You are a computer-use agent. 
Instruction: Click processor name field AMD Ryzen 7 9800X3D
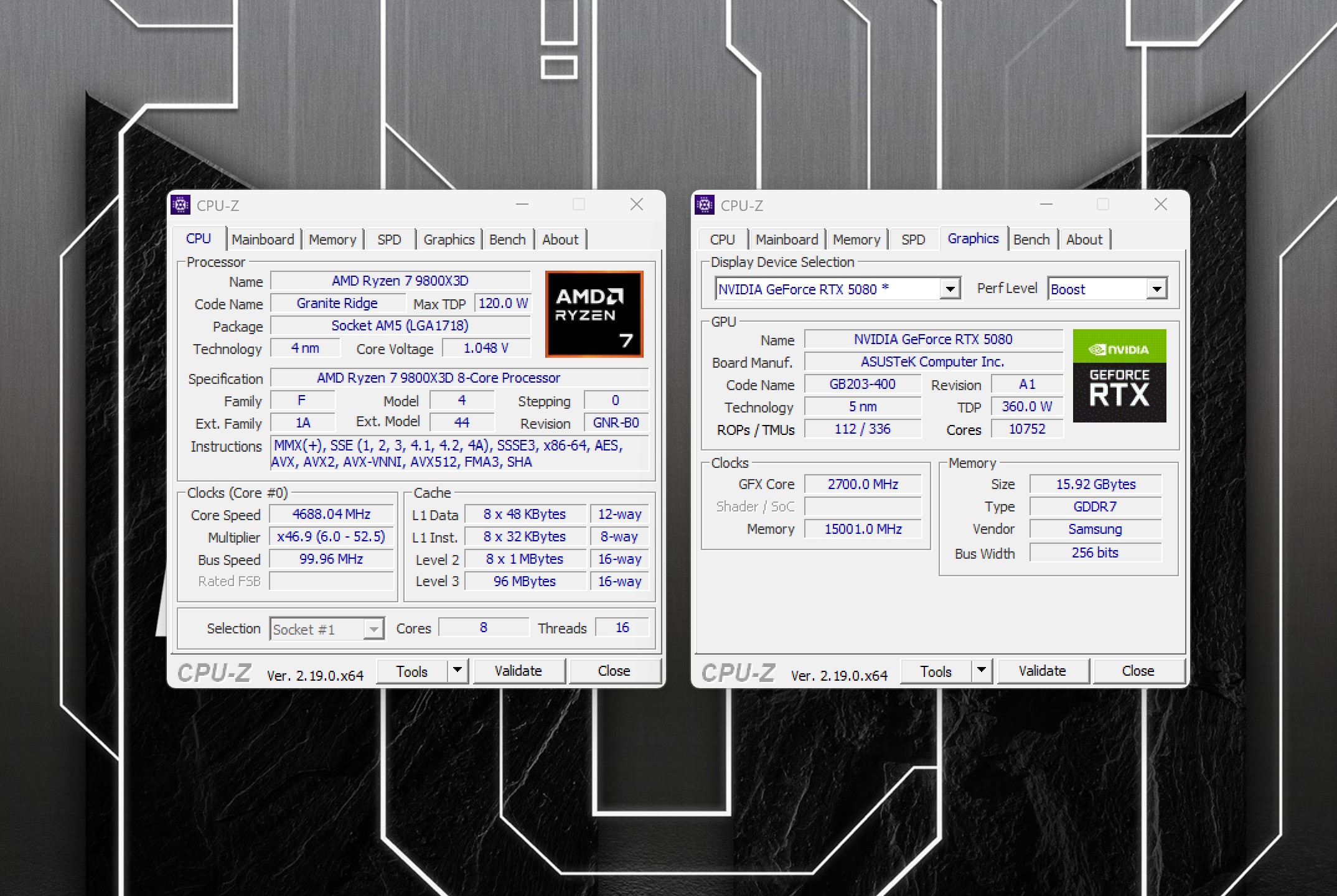point(400,281)
